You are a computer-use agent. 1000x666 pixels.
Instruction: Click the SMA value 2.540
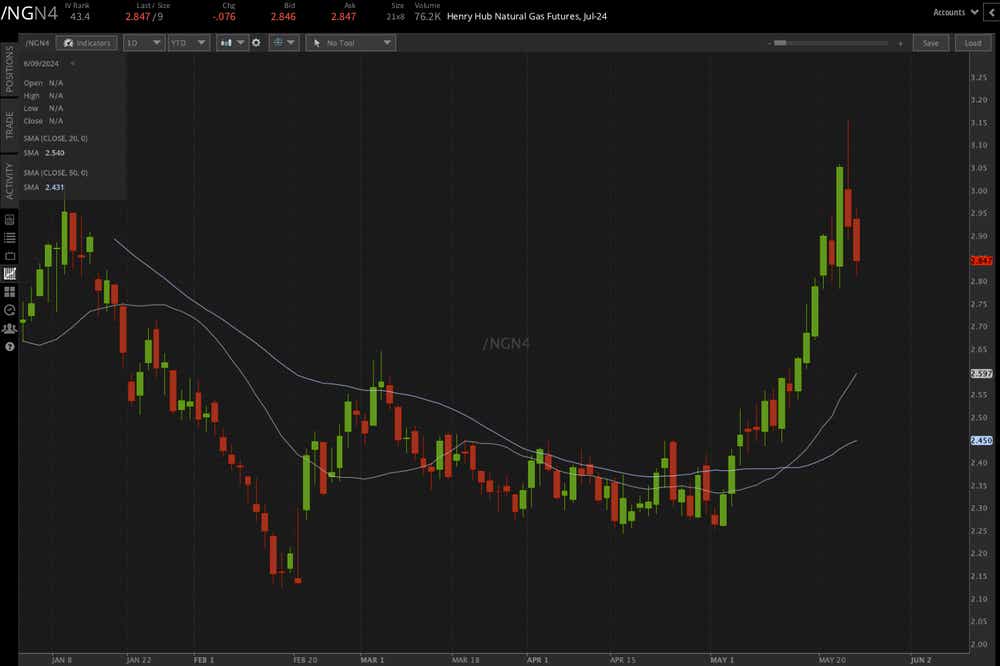click(55, 153)
